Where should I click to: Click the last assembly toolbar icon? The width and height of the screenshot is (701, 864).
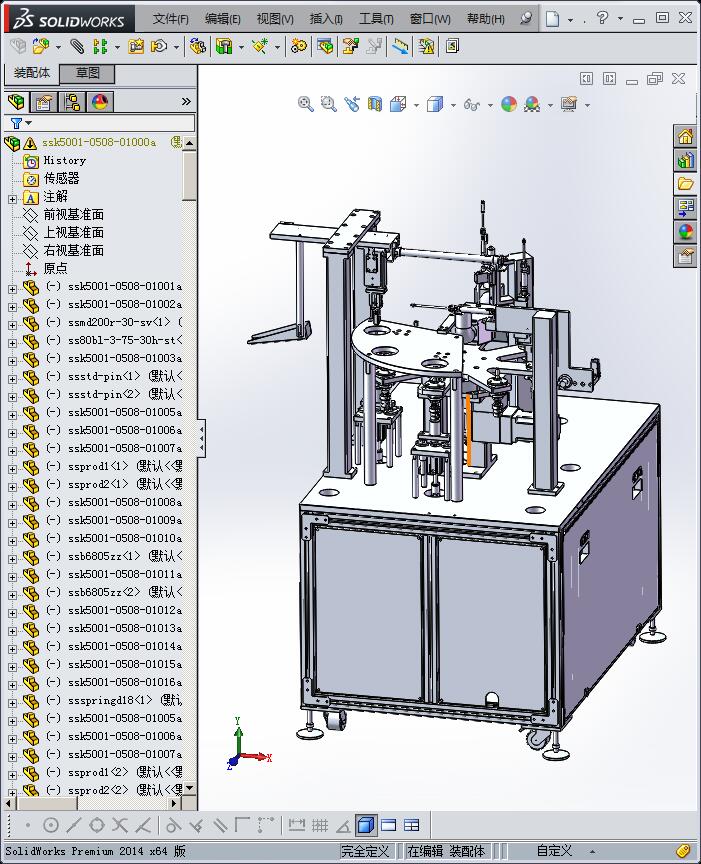(x=452, y=46)
